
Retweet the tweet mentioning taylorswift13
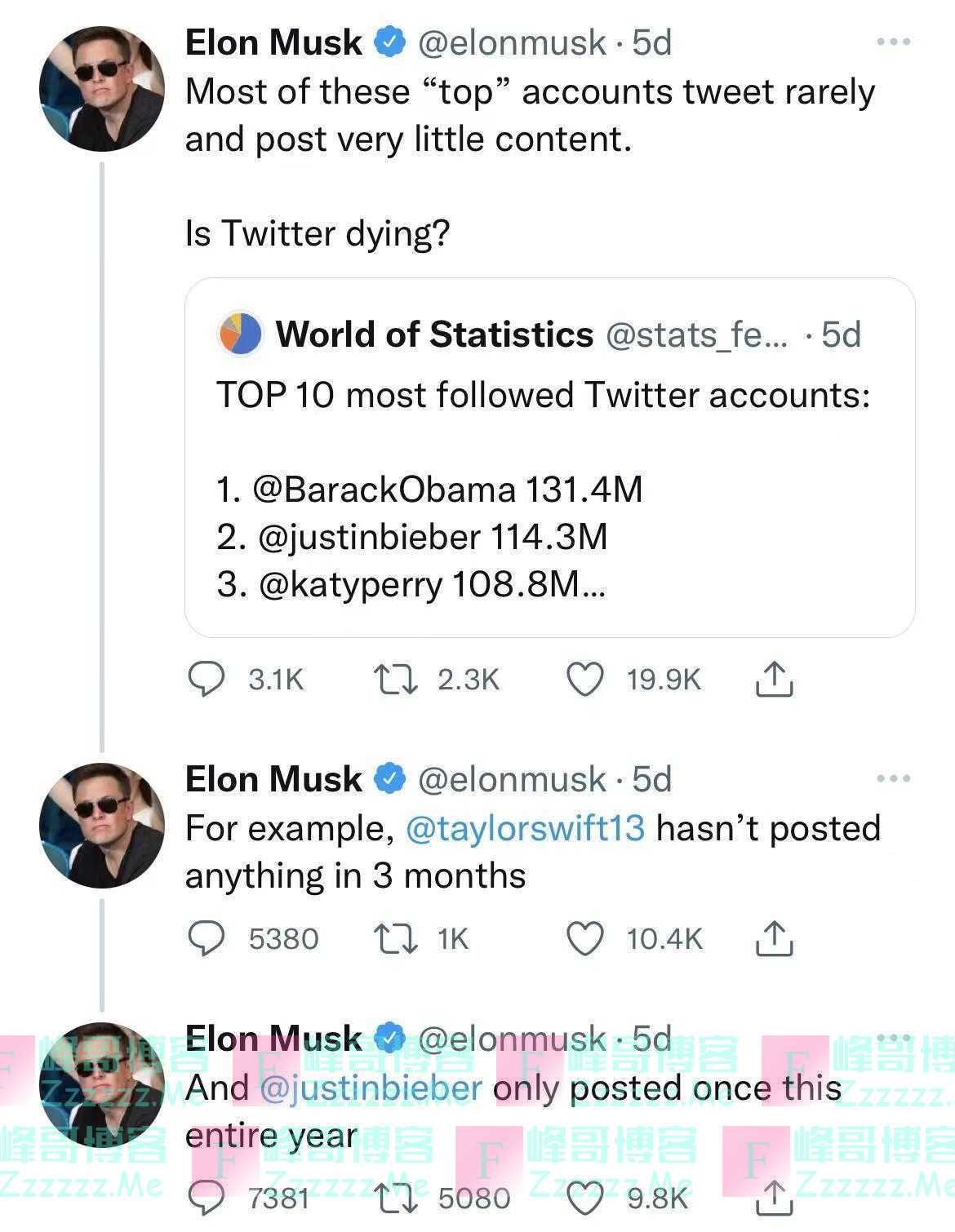coord(396,938)
